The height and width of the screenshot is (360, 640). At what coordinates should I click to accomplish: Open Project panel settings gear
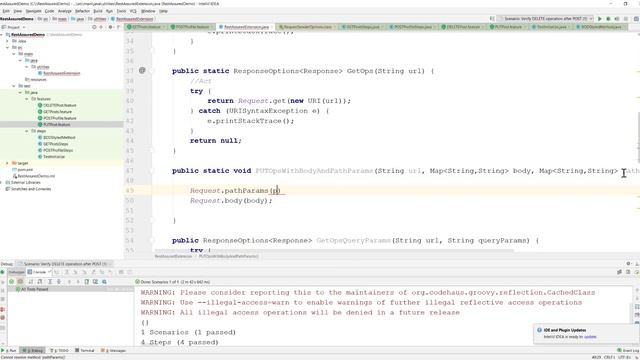pos(110,27)
